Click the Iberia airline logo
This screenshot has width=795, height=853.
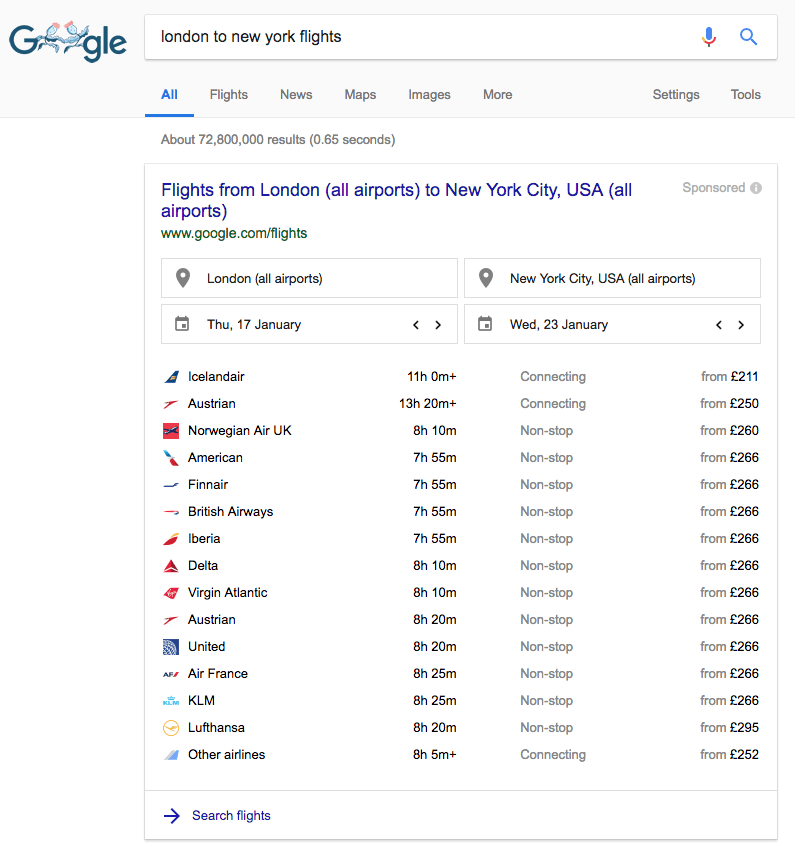tap(171, 539)
